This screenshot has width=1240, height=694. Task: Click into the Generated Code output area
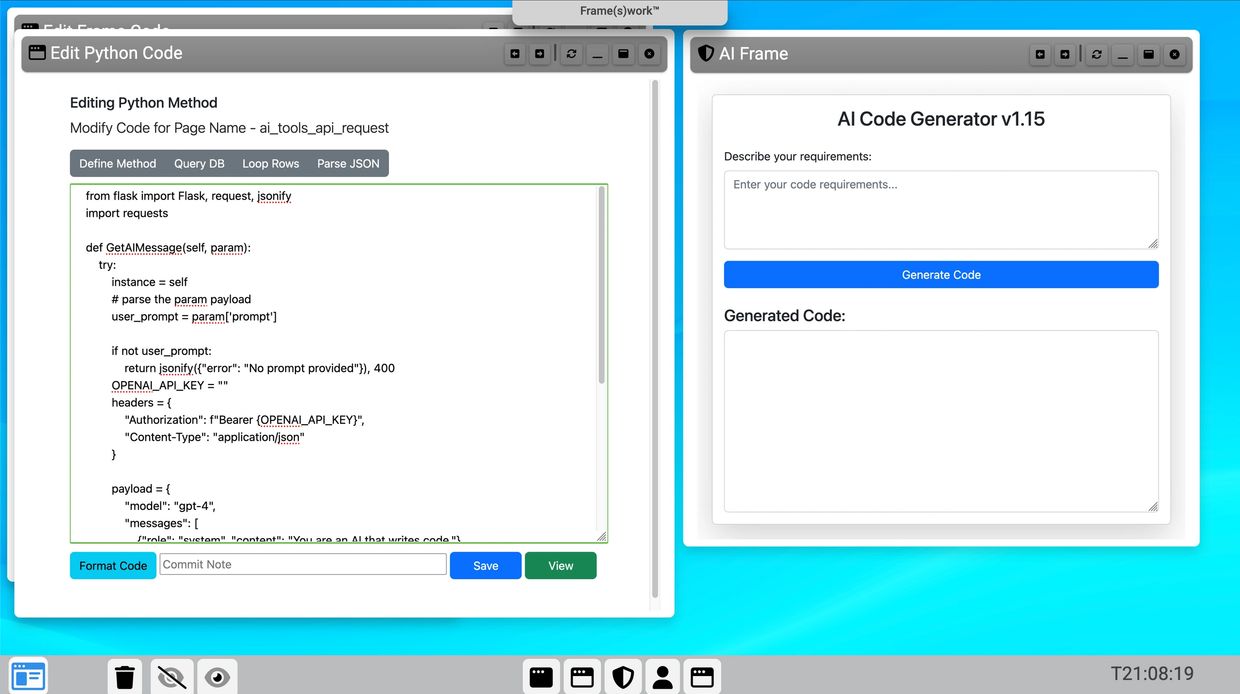pyautogui.click(x=941, y=421)
